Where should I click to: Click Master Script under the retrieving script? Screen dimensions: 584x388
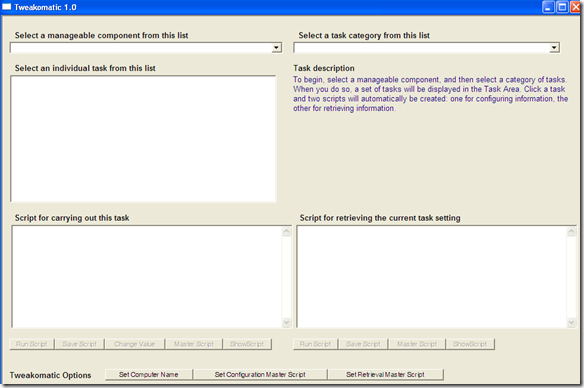[417, 344]
